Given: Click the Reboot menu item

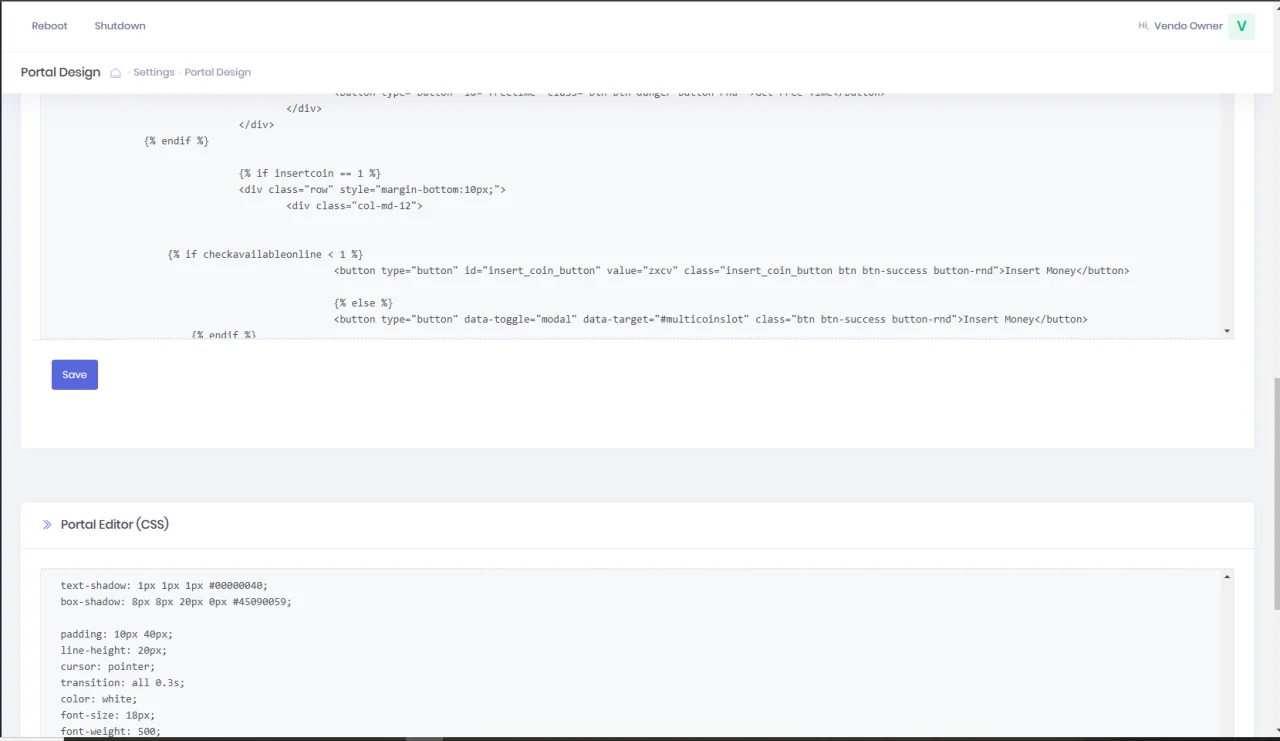Looking at the screenshot, I should click(x=49, y=26).
